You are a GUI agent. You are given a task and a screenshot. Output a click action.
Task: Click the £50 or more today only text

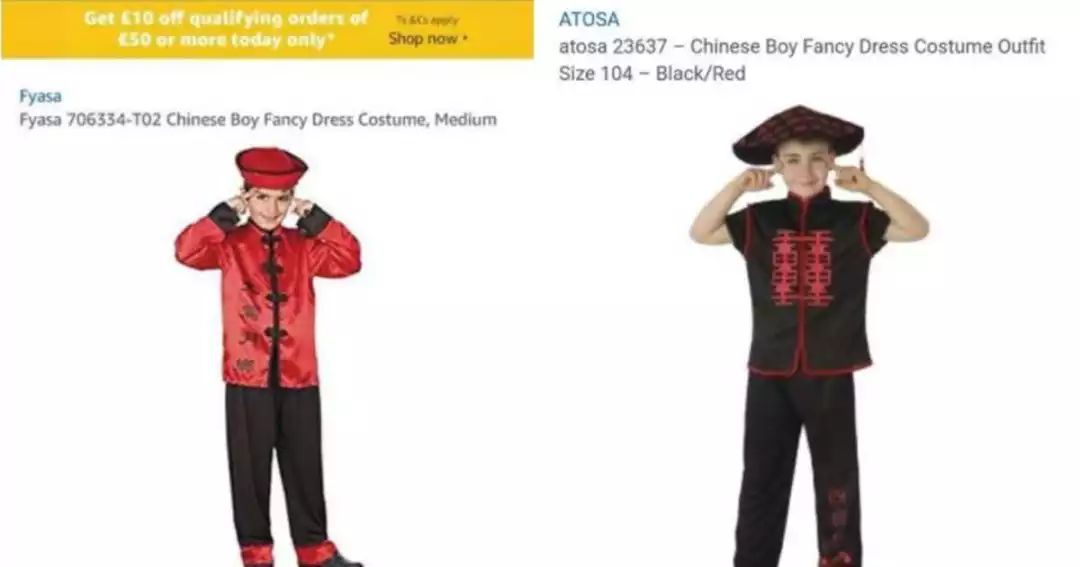226,40
